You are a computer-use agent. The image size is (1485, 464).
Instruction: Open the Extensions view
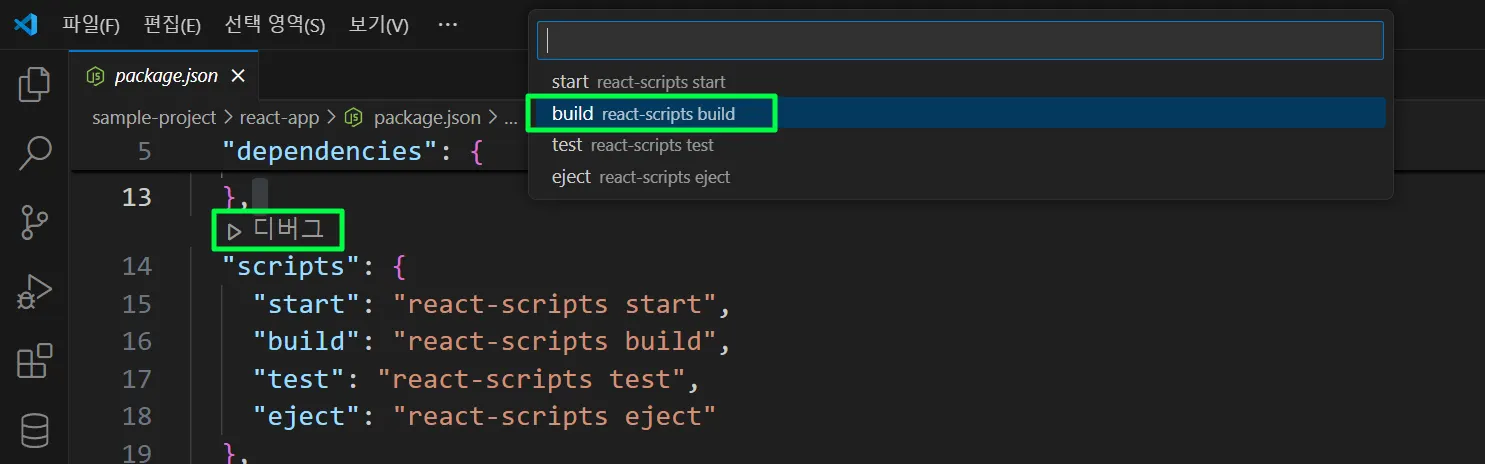35,361
